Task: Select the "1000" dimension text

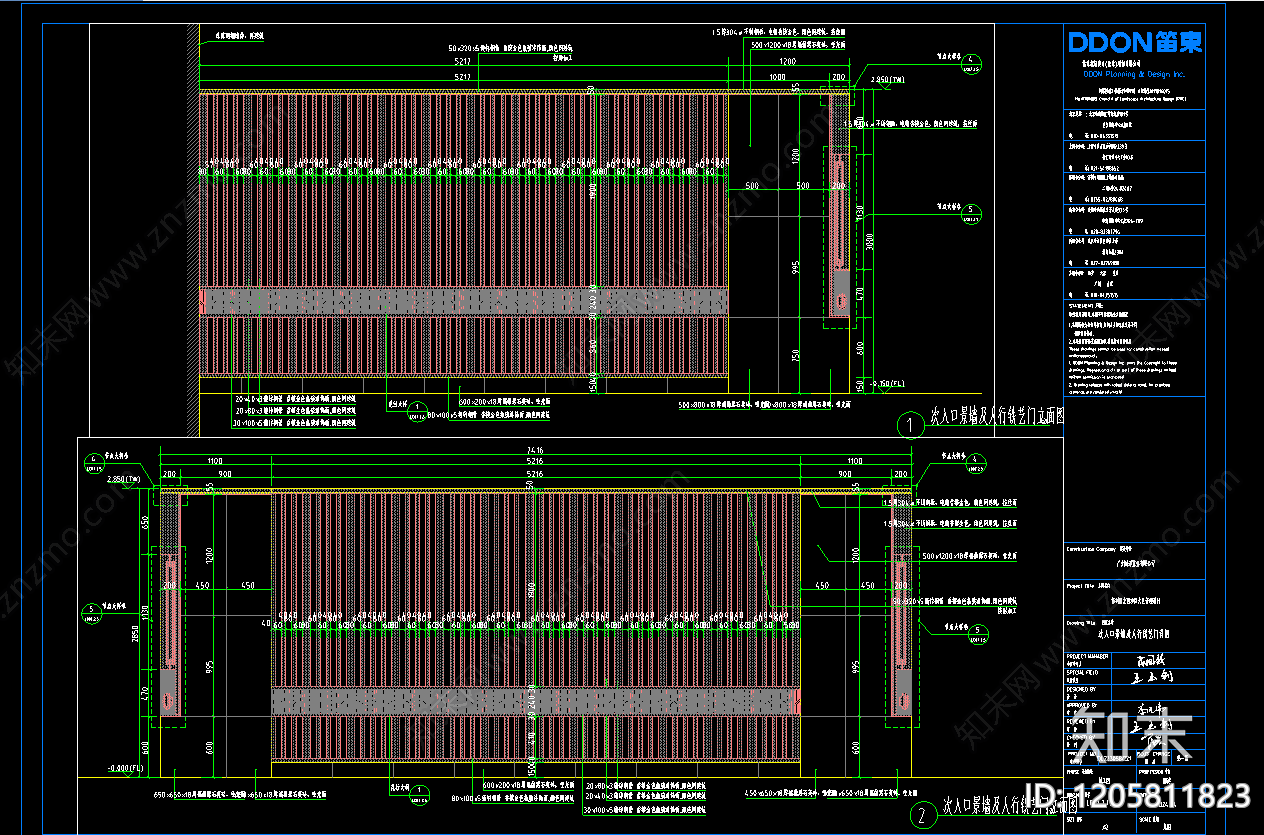Action: [x=777, y=77]
